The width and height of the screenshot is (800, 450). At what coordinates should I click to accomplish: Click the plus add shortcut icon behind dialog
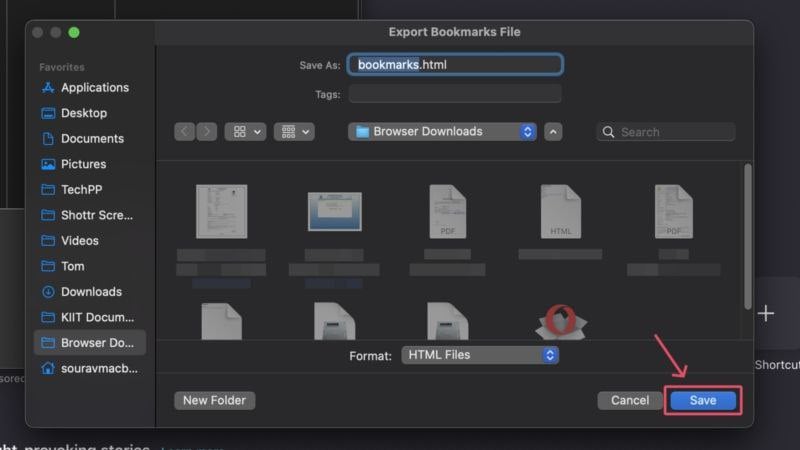[x=766, y=313]
